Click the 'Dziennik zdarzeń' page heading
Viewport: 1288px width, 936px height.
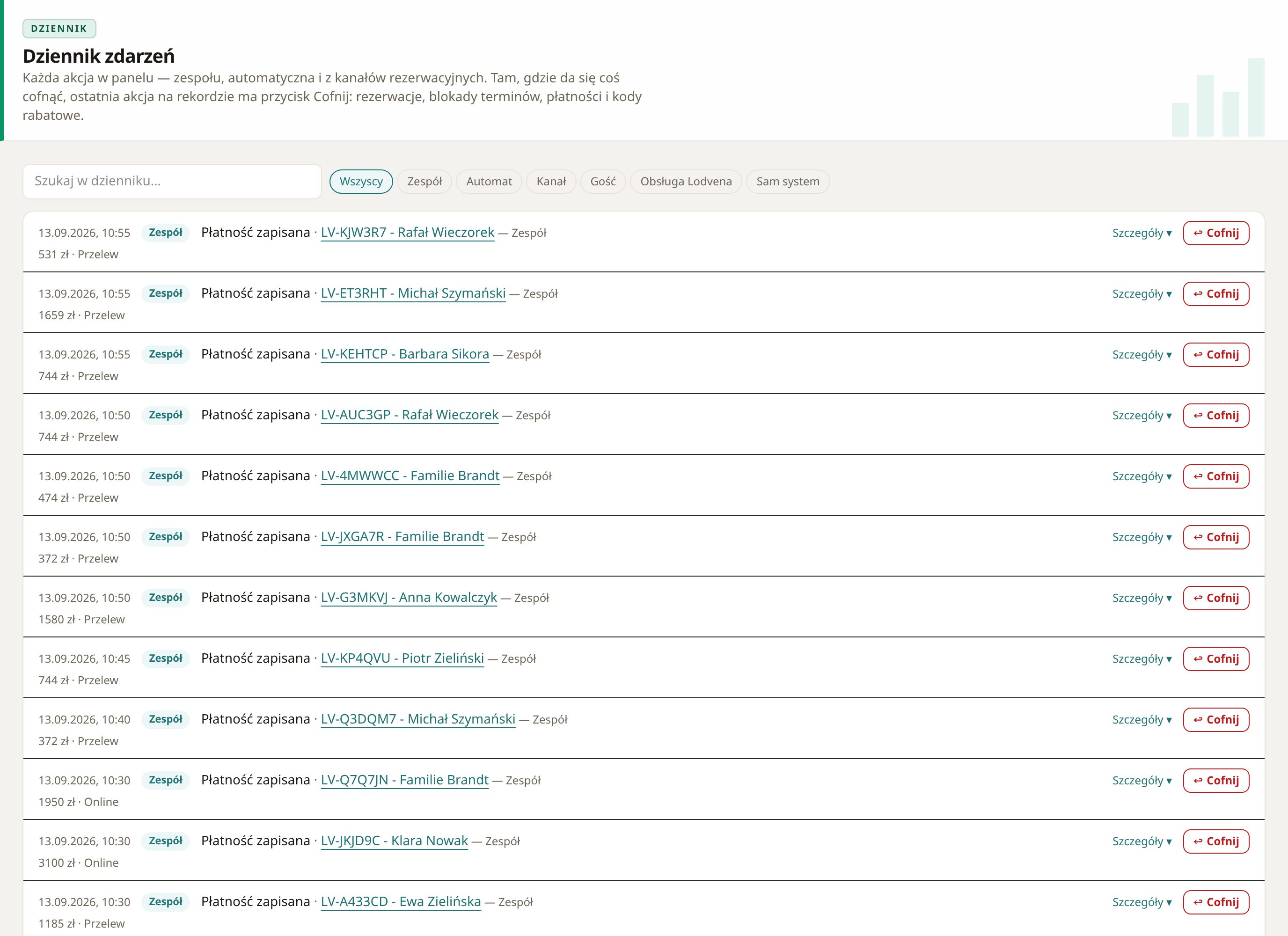click(x=98, y=56)
